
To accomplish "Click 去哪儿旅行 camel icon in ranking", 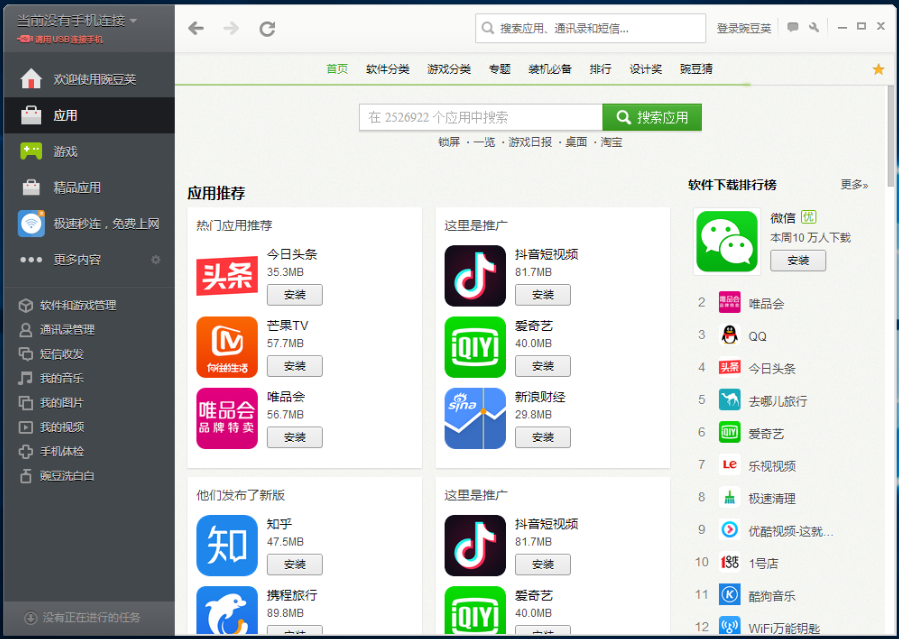I will coord(729,399).
